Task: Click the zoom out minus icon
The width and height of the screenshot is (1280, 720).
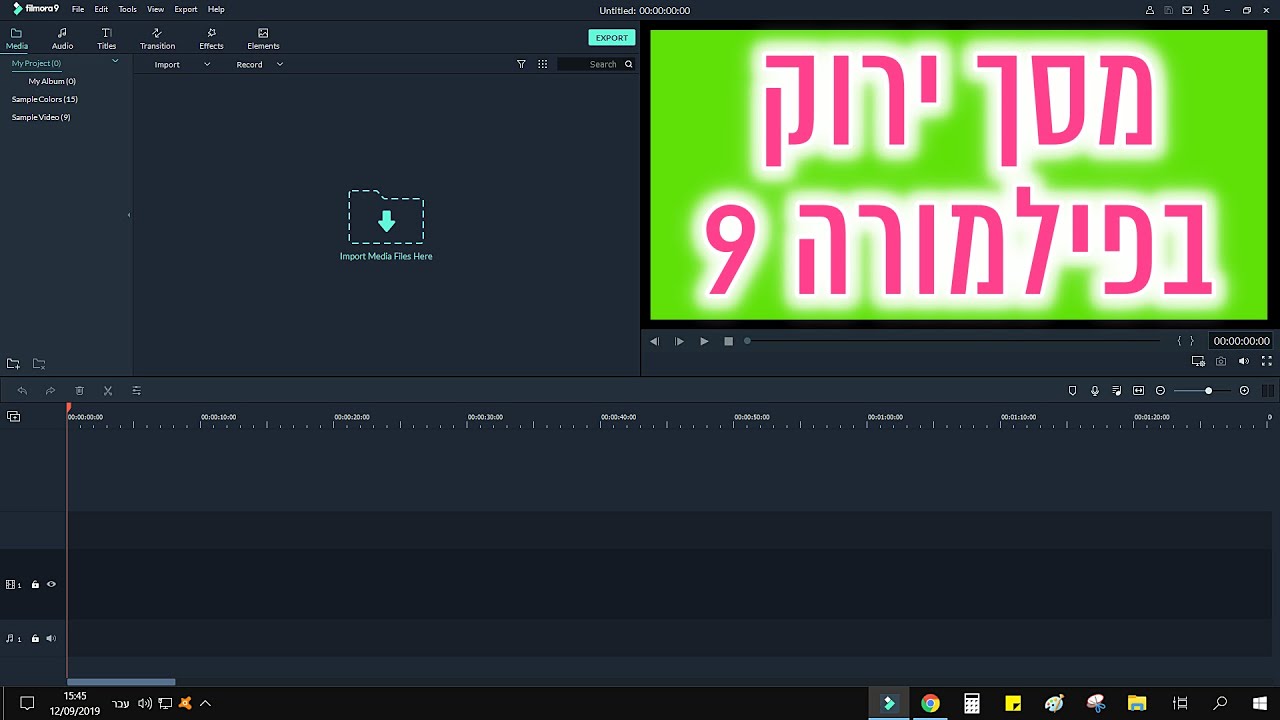Action: (1160, 391)
